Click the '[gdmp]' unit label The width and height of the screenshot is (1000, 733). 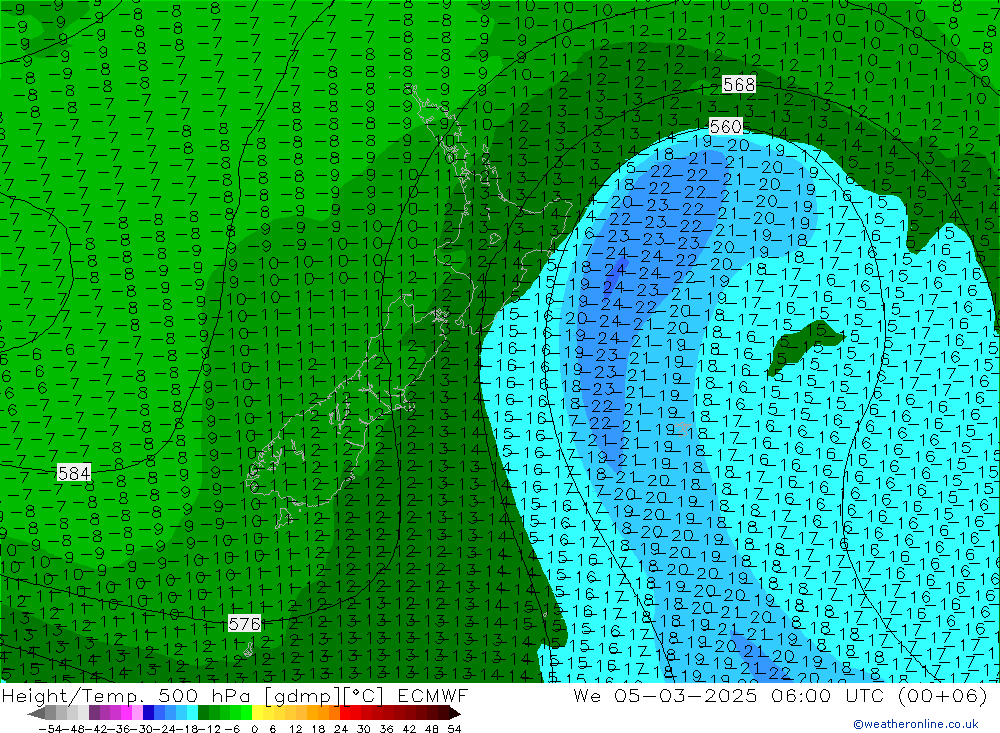point(303,696)
